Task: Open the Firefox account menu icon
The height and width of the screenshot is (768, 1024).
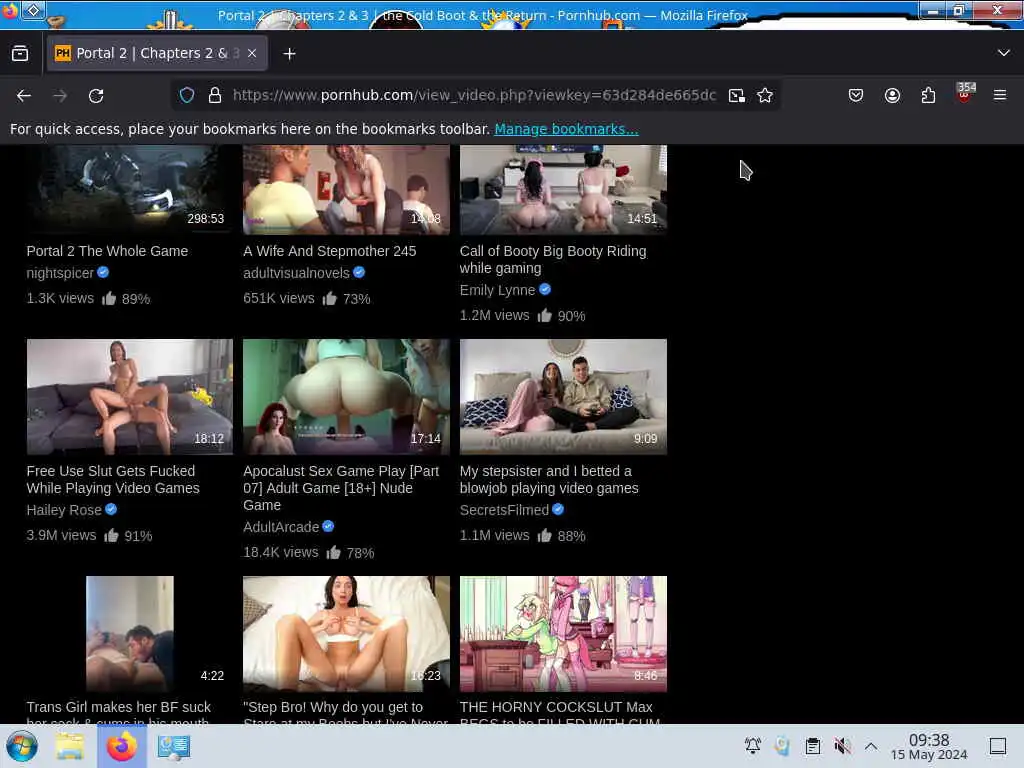Action: (x=892, y=96)
